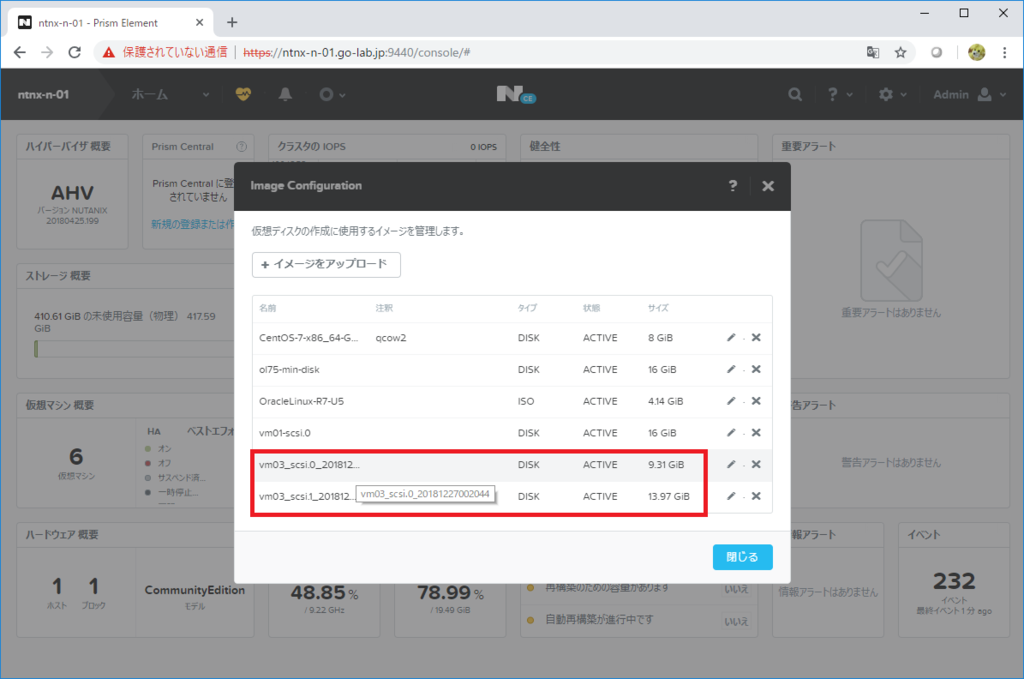The width and height of the screenshot is (1024, 679).
Task: Expand the ホーム navigation dropdown chevron
Action: [x=205, y=94]
